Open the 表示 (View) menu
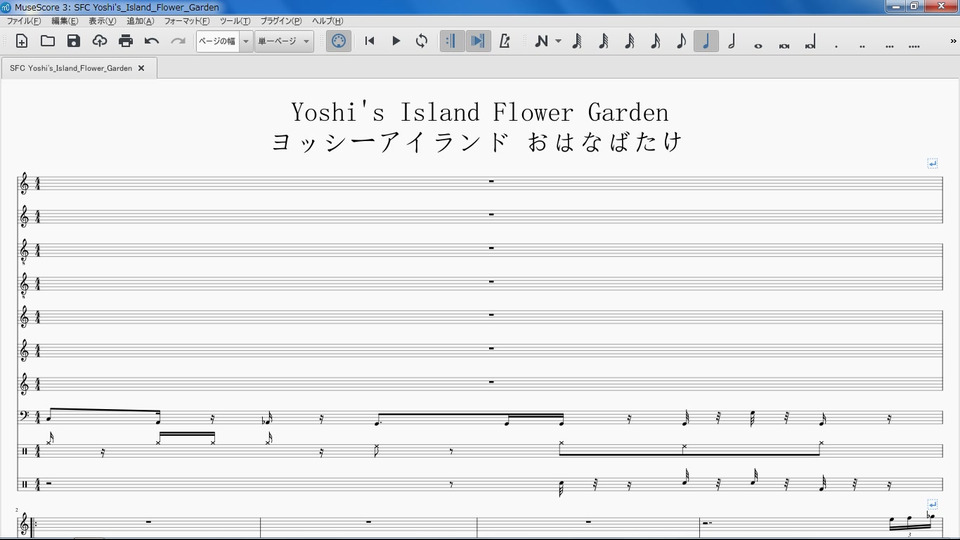This screenshot has width=960, height=540. pos(102,21)
